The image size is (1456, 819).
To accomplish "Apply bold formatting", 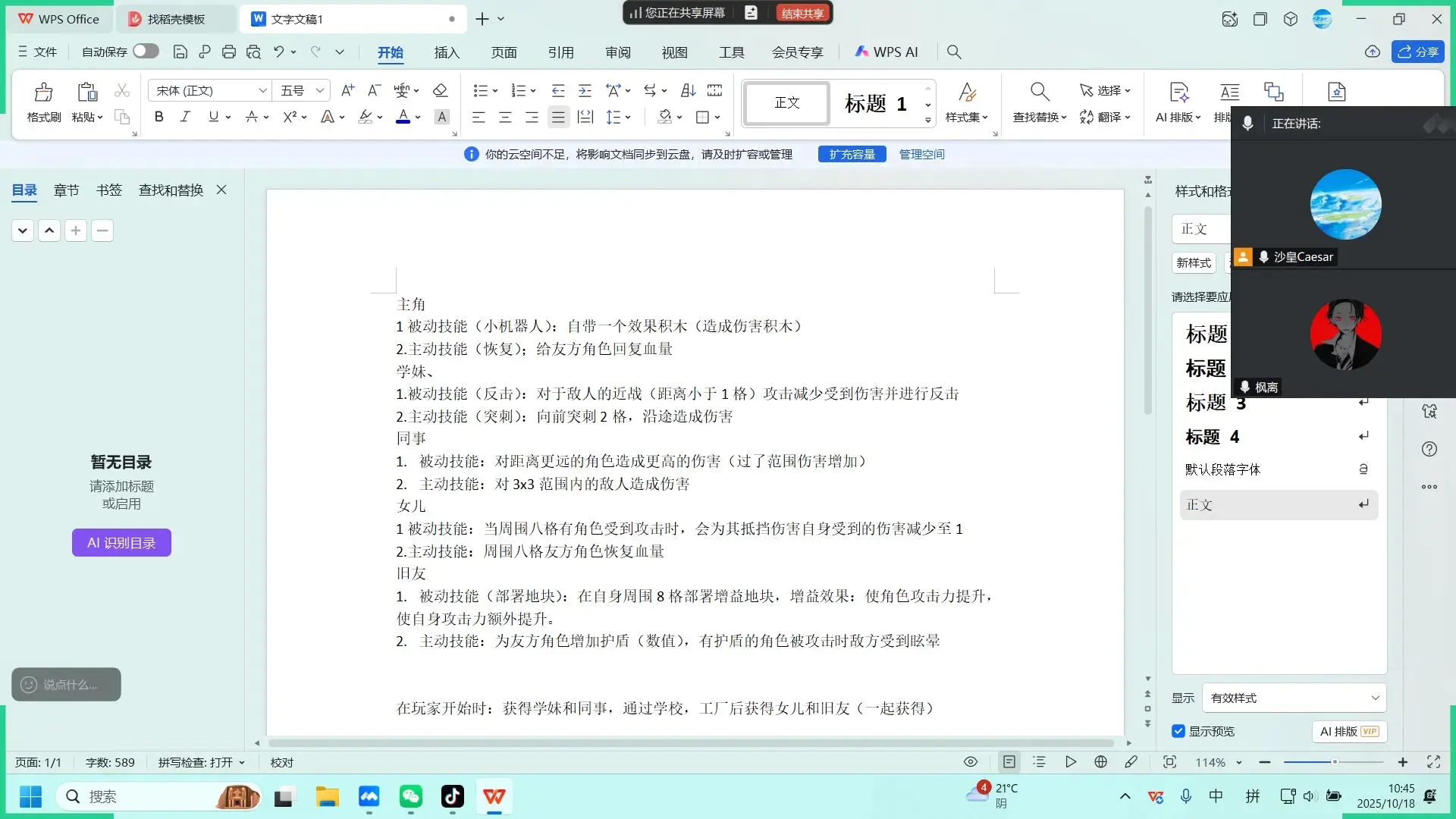I will [158, 117].
